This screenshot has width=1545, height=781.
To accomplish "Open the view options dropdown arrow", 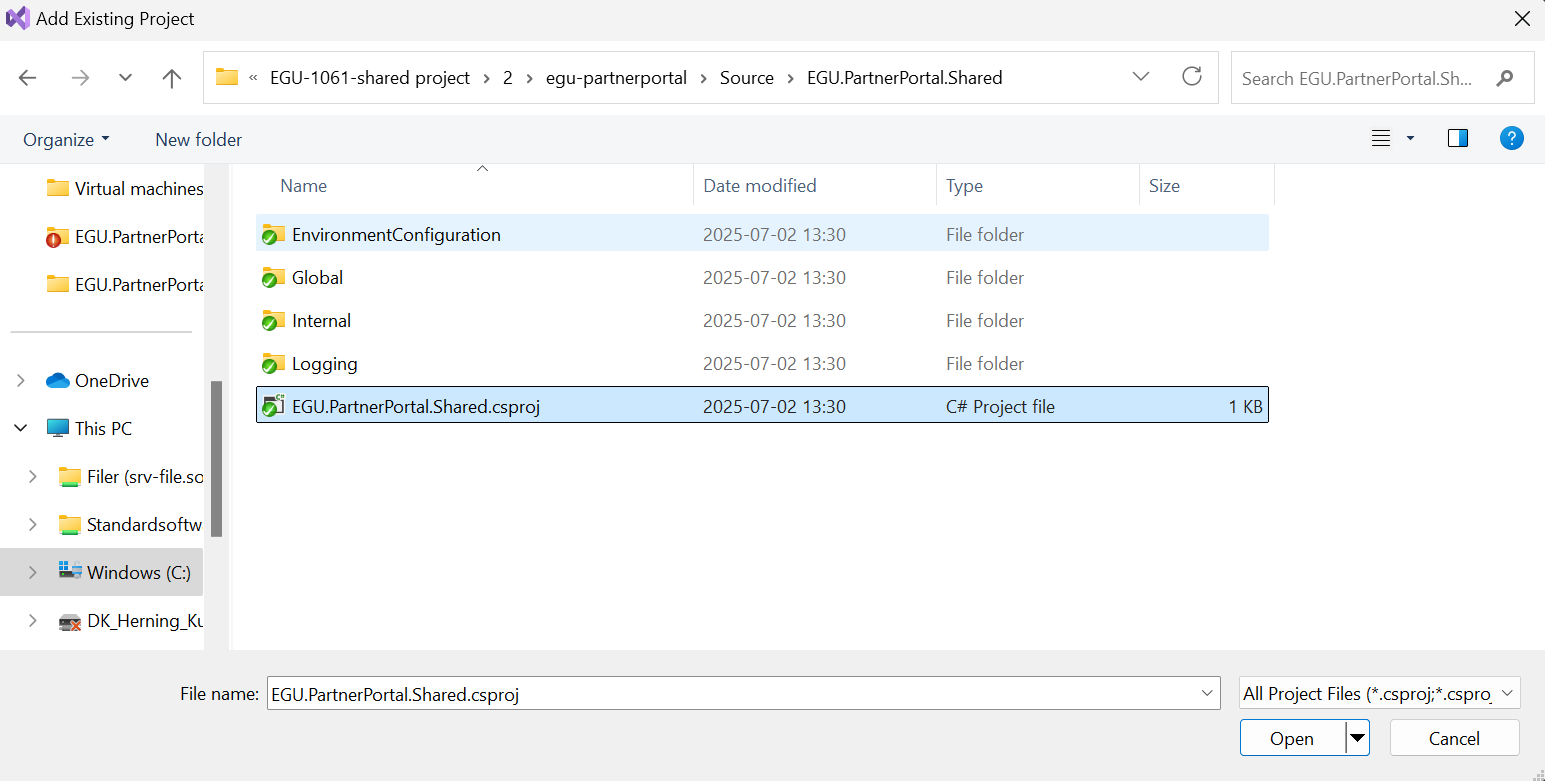I will pyautogui.click(x=1411, y=139).
